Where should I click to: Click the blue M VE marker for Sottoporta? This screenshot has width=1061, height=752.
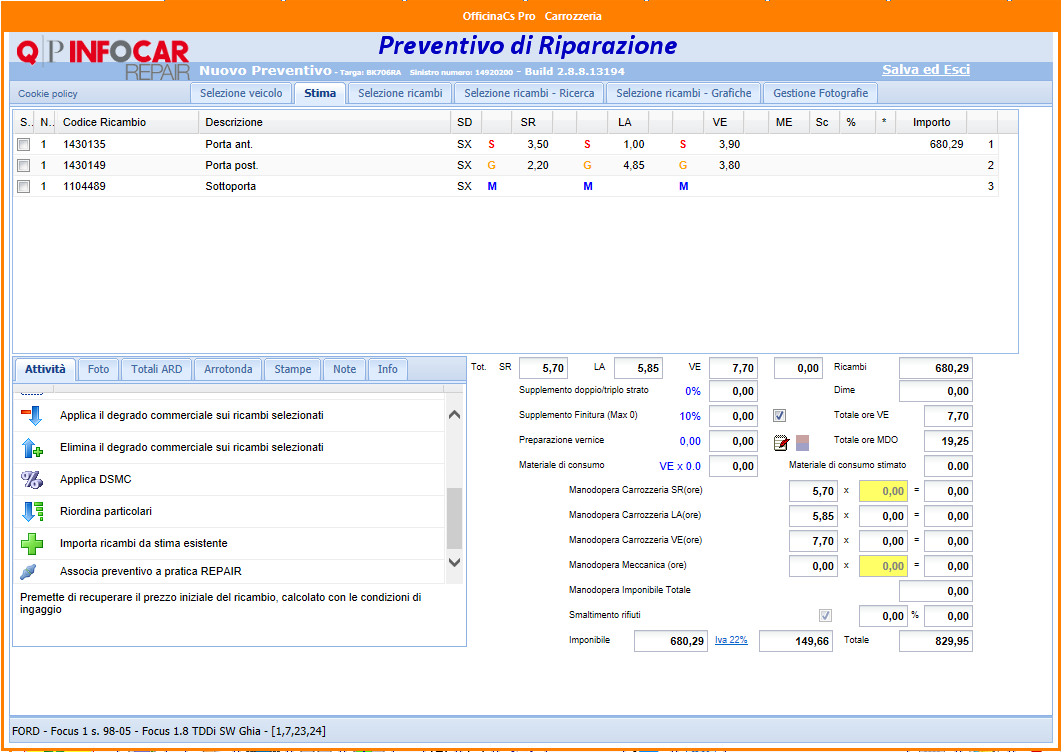(683, 186)
